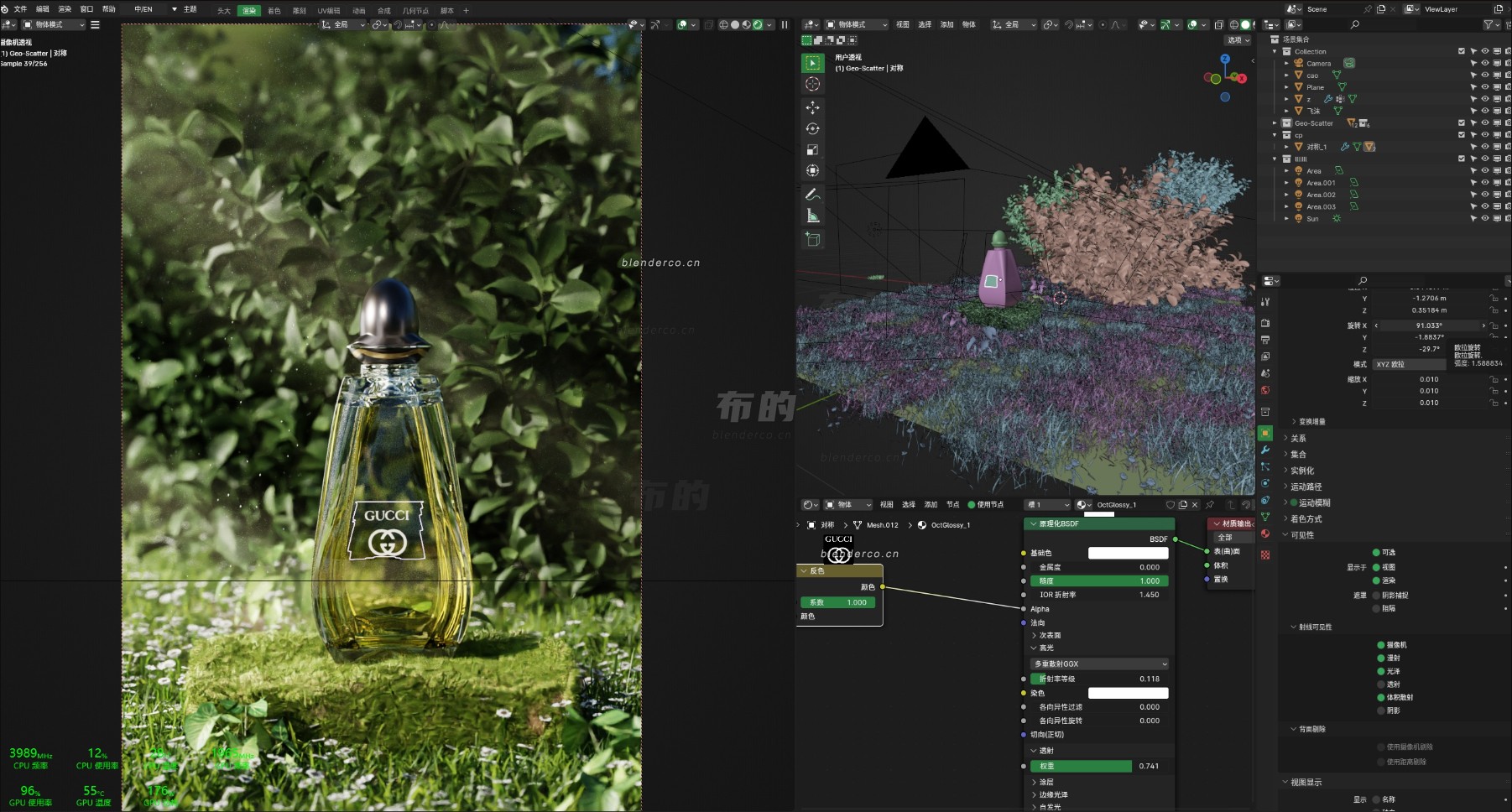Toggle the 透射 ray visibility checkbox

1381,684
